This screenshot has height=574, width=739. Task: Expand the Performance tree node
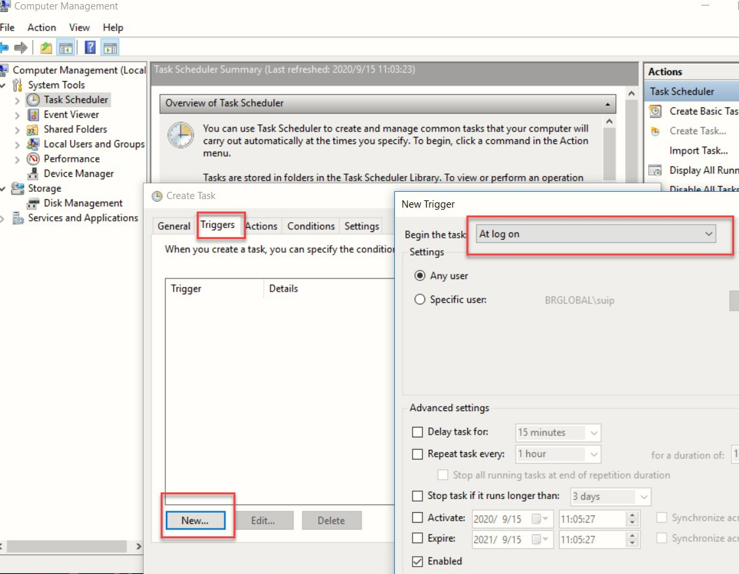click(17, 160)
